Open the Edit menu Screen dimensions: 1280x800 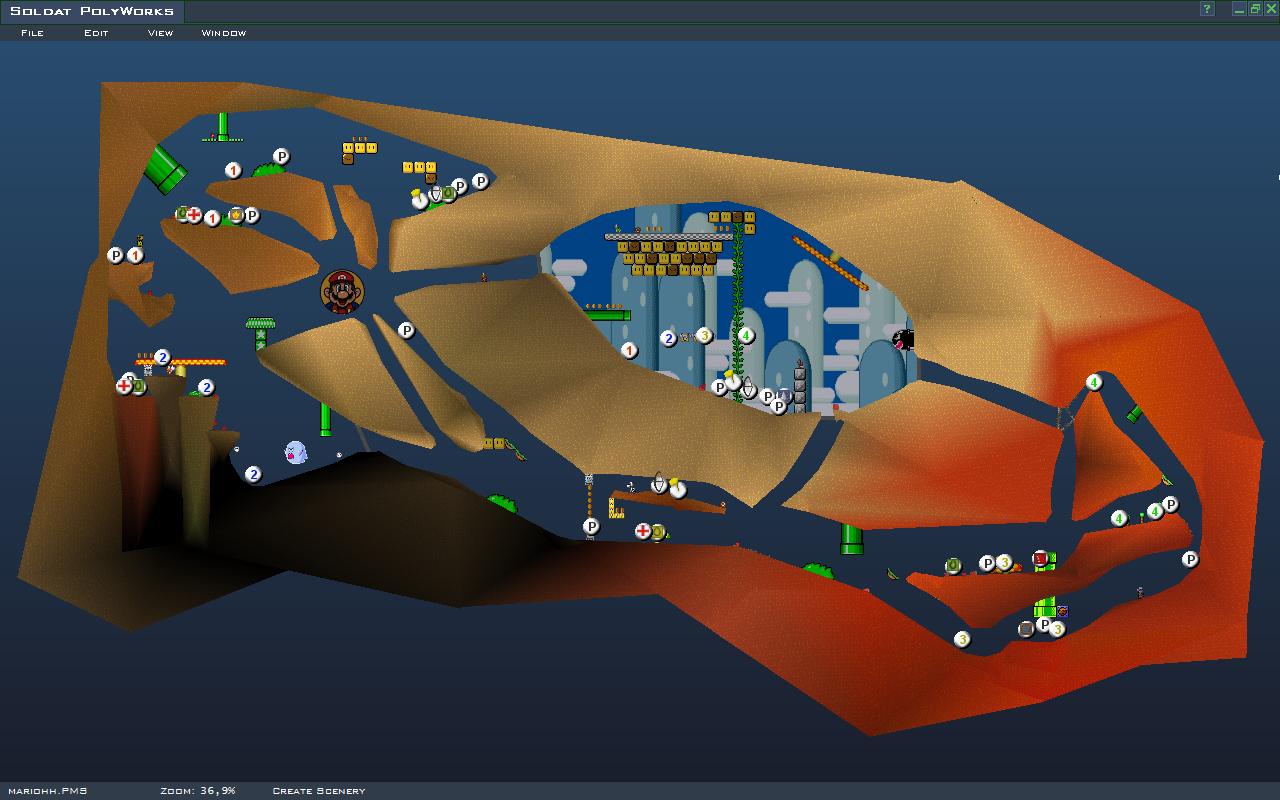pyautogui.click(x=96, y=33)
